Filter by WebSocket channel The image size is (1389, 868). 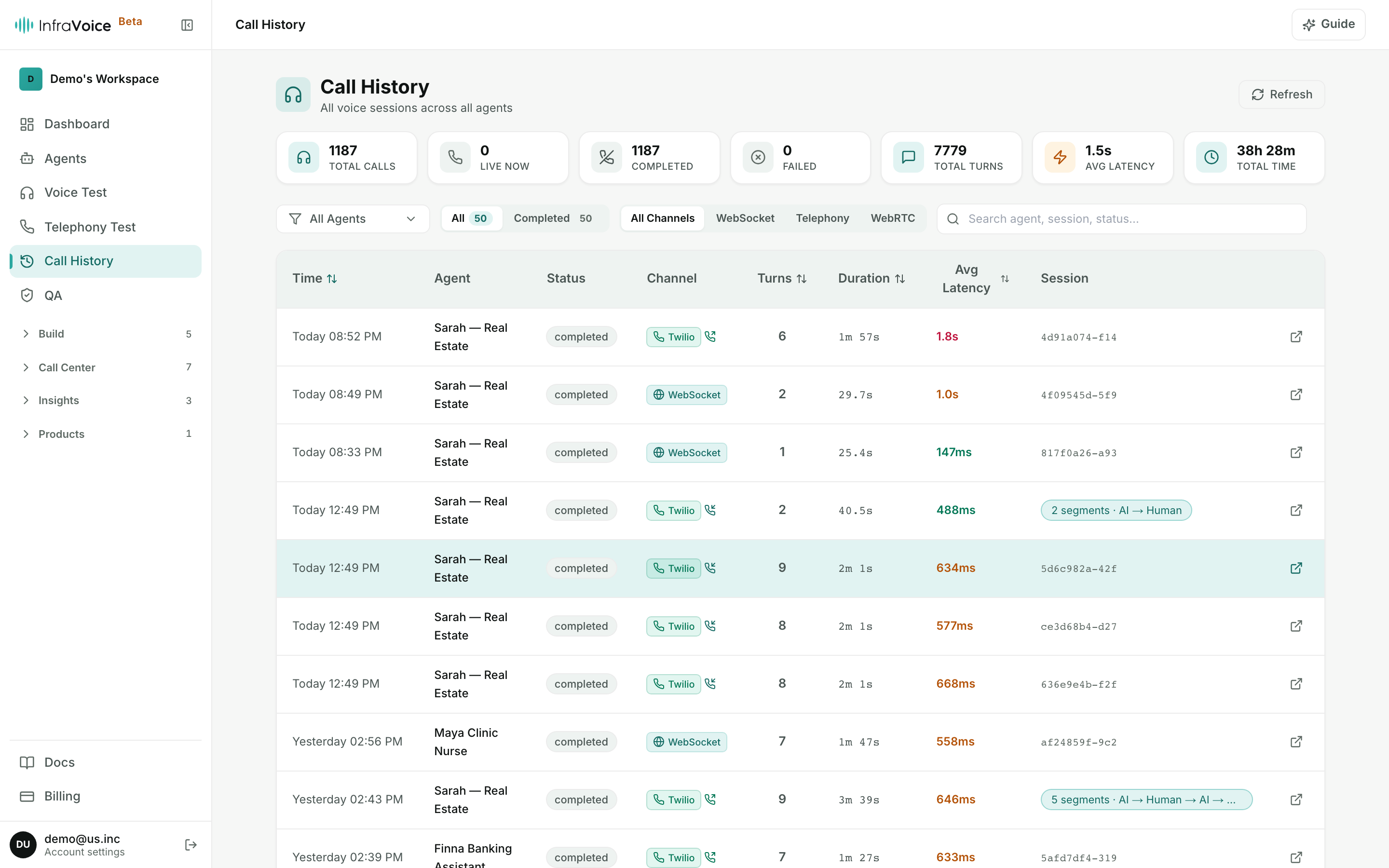click(x=745, y=218)
